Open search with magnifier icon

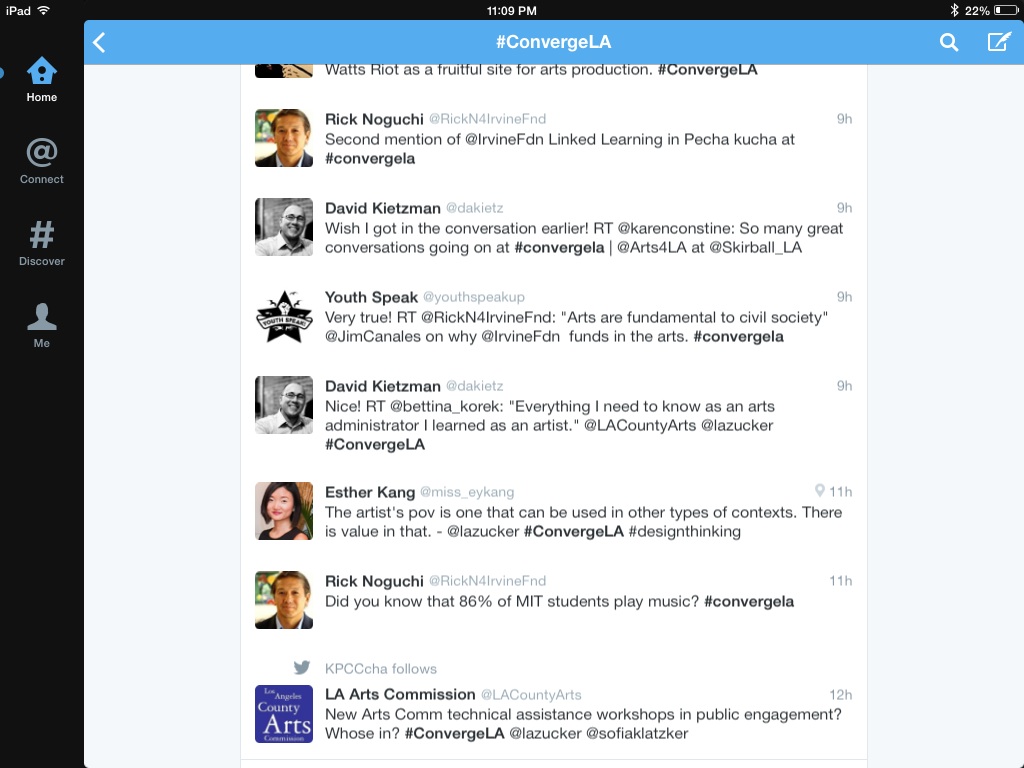point(949,42)
